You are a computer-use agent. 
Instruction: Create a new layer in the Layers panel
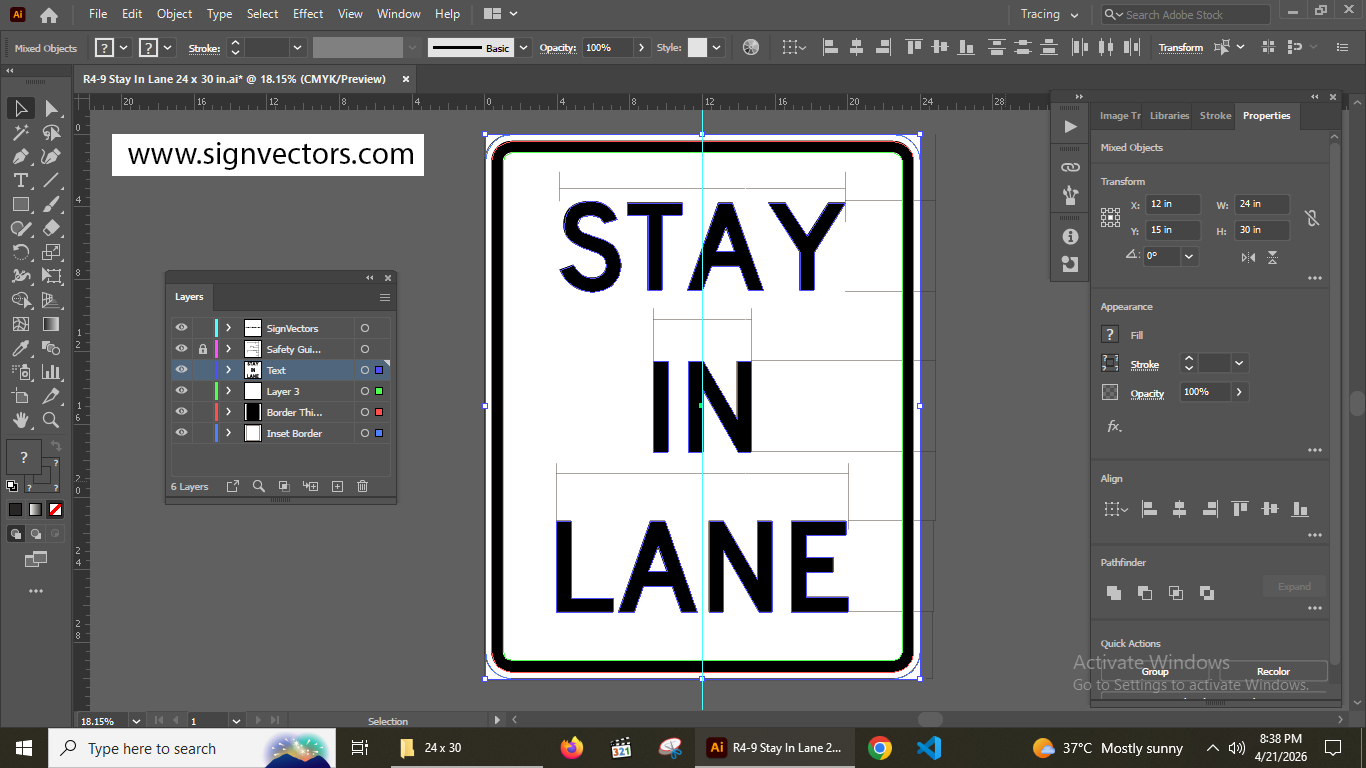[337, 486]
